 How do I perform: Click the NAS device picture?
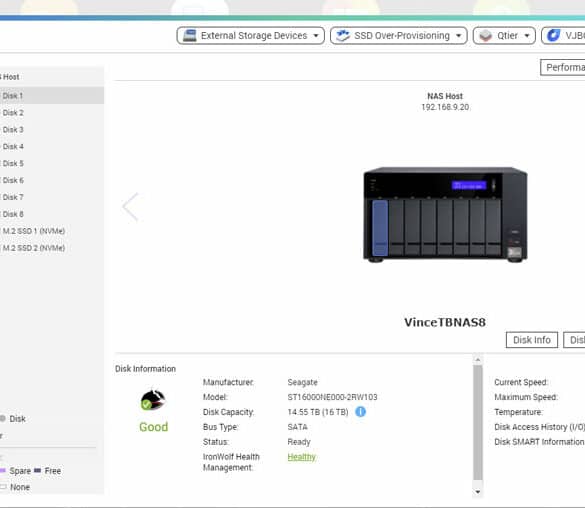[x=445, y=214]
